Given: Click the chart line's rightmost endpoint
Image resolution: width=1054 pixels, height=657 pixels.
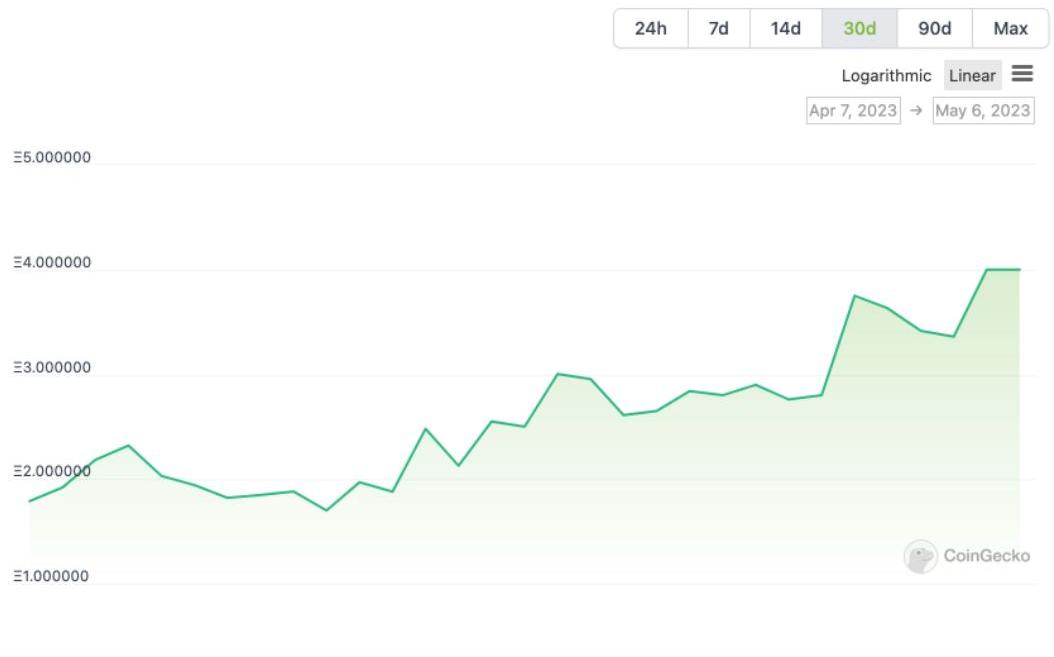Looking at the screenshot, I should 1019,269.
